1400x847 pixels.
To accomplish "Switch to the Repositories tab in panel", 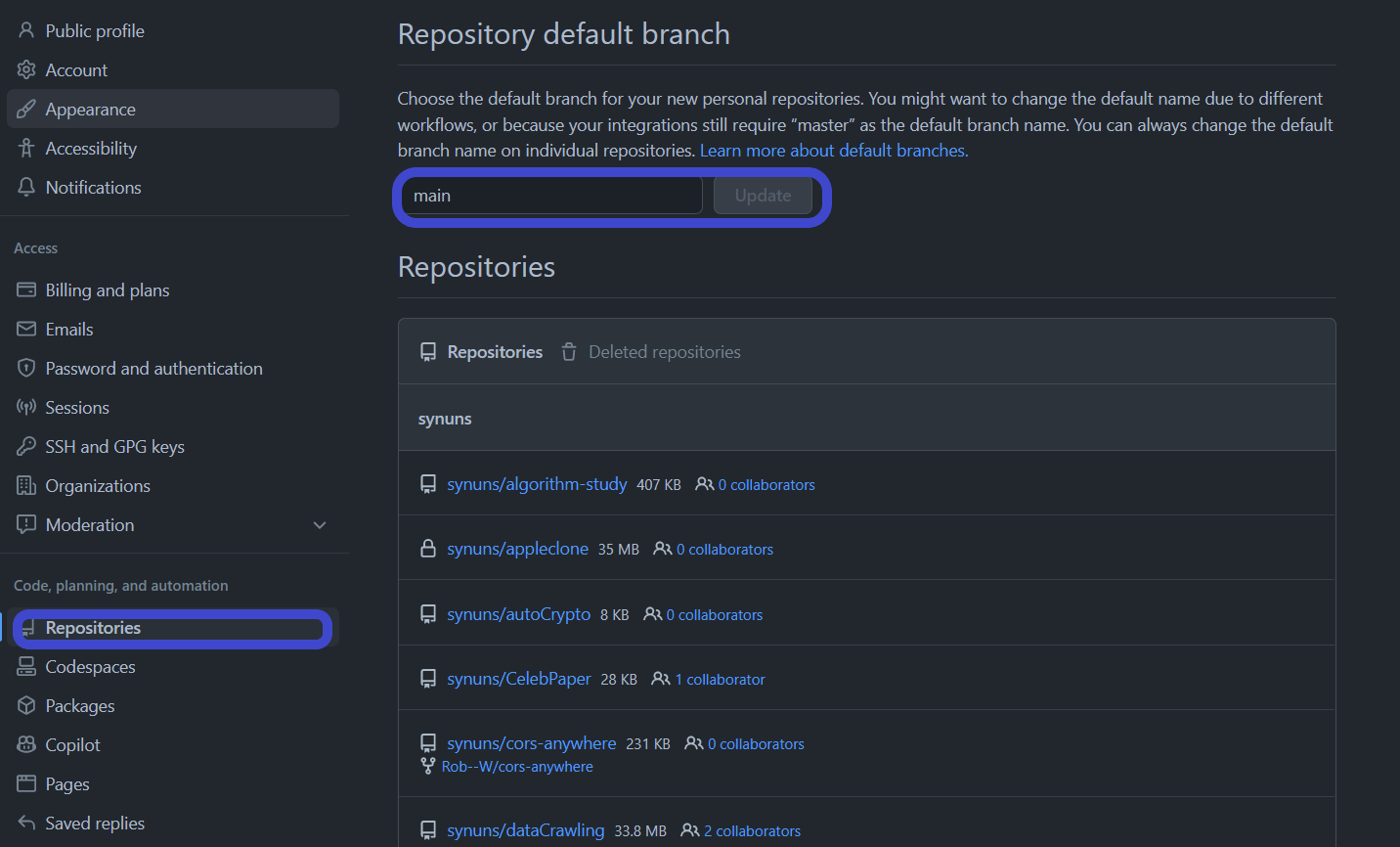I will click(x=481, y=352).
